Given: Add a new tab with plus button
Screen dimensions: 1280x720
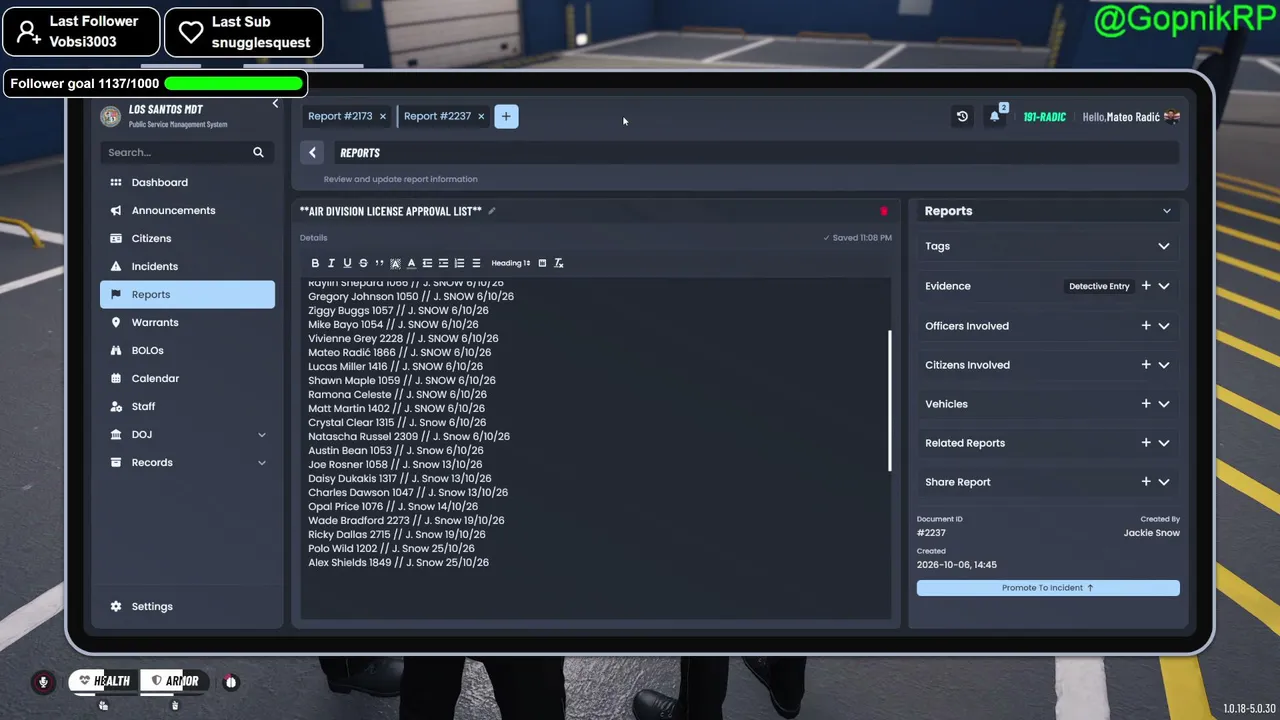Looking at the screenshot, I should [506, 117].
